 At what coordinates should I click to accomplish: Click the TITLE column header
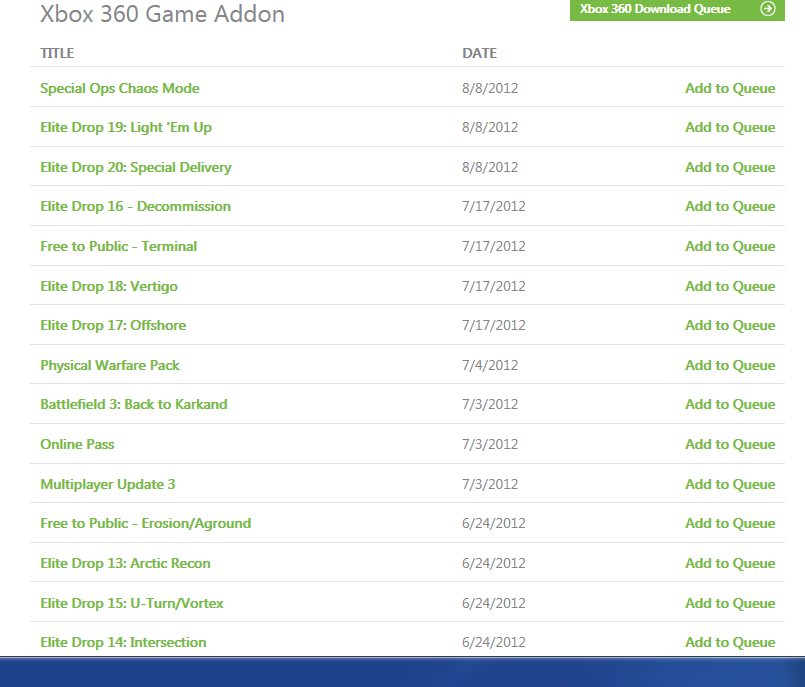(x=57, y=53)
